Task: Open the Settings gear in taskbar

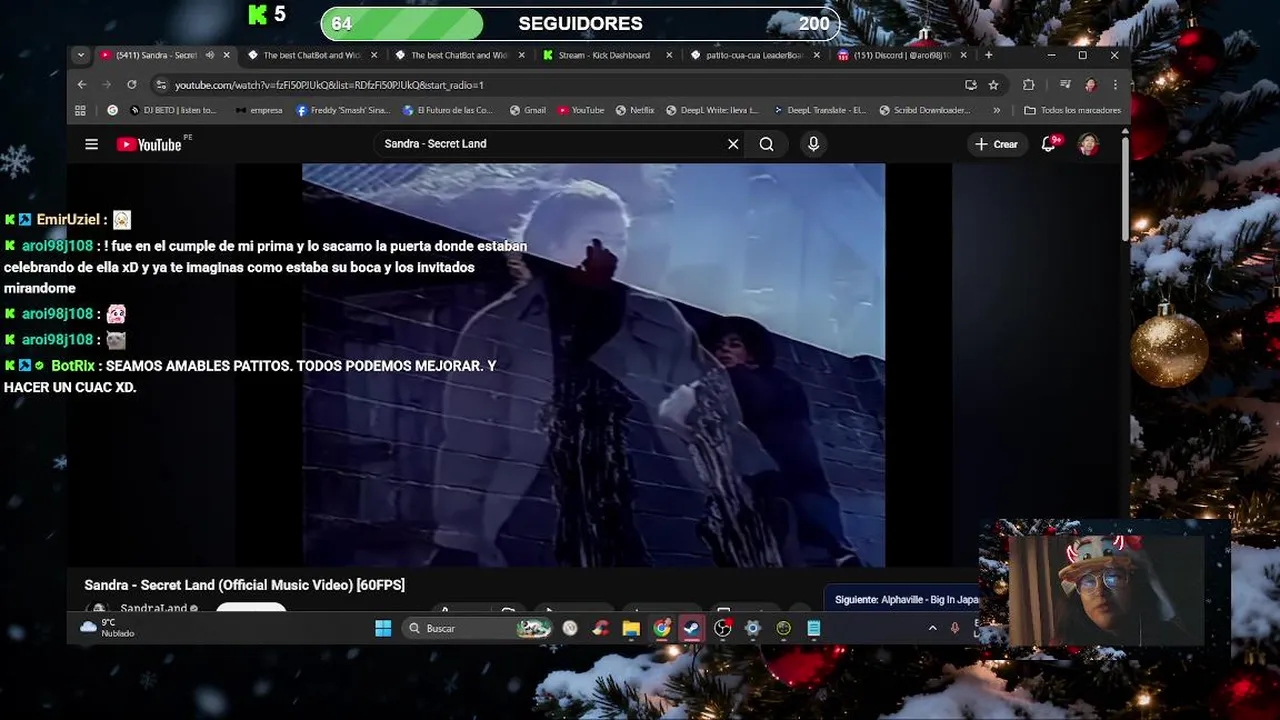Action: [753, 628]
